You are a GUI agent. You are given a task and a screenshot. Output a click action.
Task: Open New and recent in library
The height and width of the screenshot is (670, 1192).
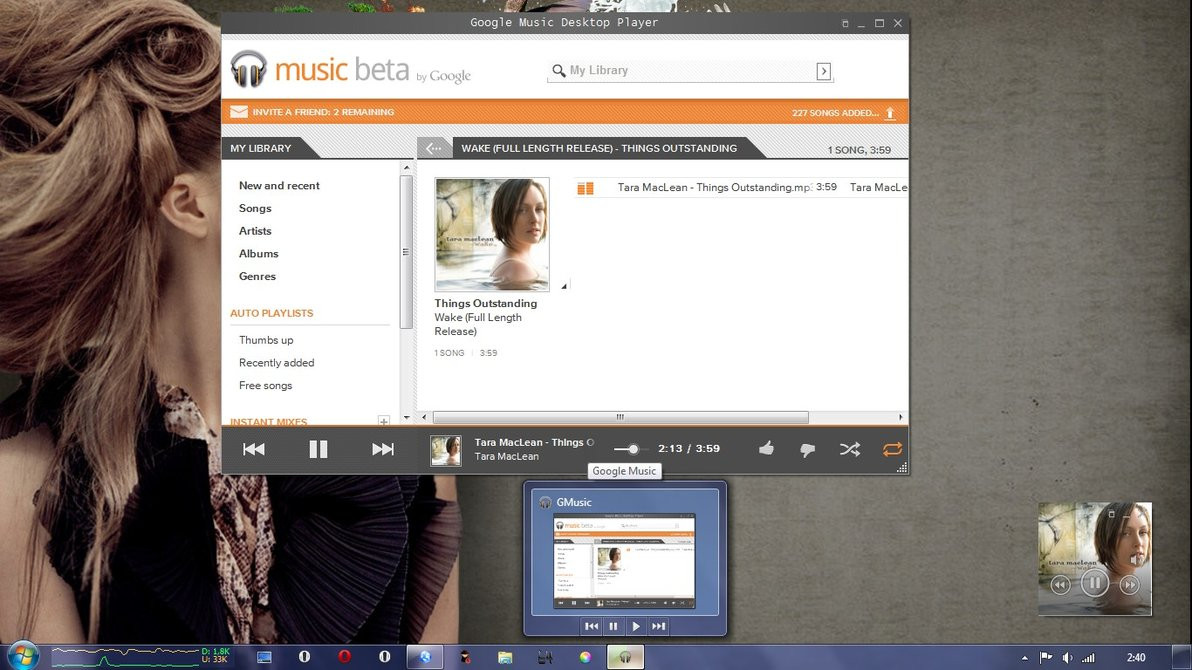(x=279, y=186)
